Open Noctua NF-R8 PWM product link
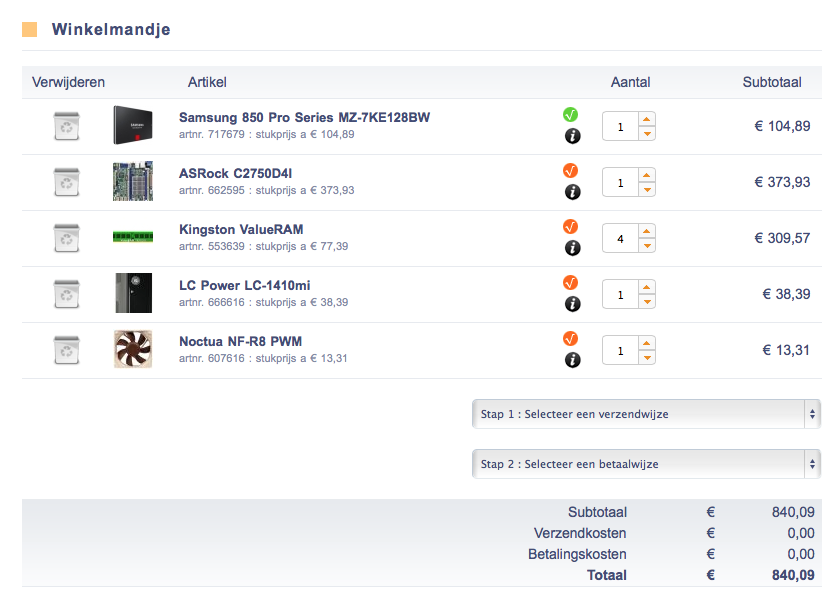This screenshot has width=832, height=599. coord(240,341)
